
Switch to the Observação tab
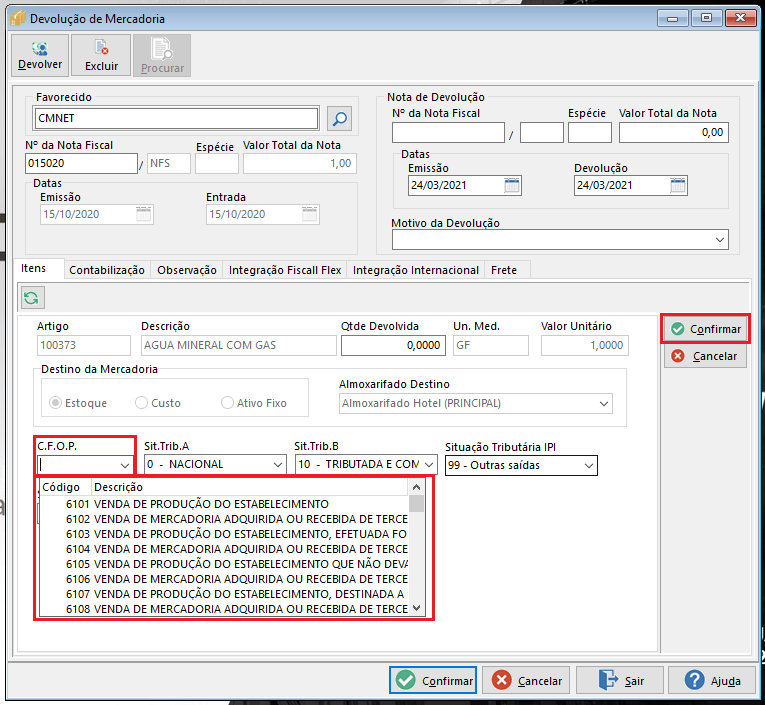tap(187, 270)
